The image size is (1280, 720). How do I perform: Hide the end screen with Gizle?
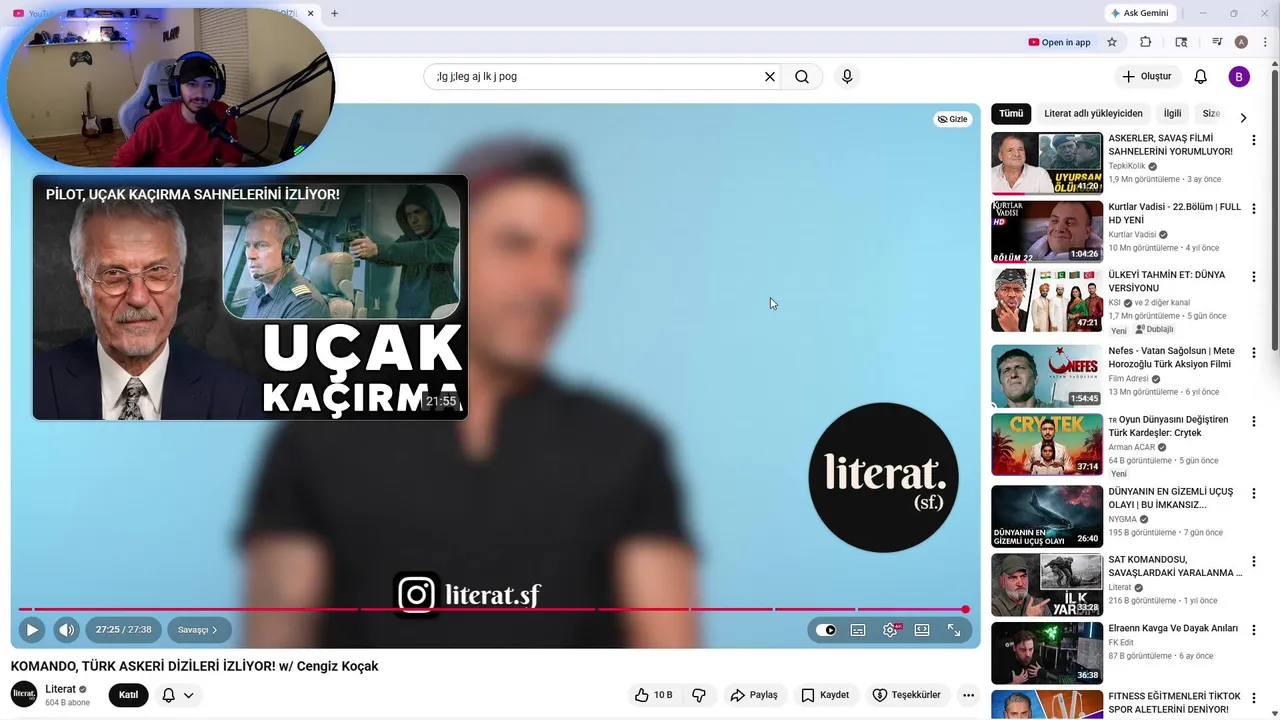(953, 119)
